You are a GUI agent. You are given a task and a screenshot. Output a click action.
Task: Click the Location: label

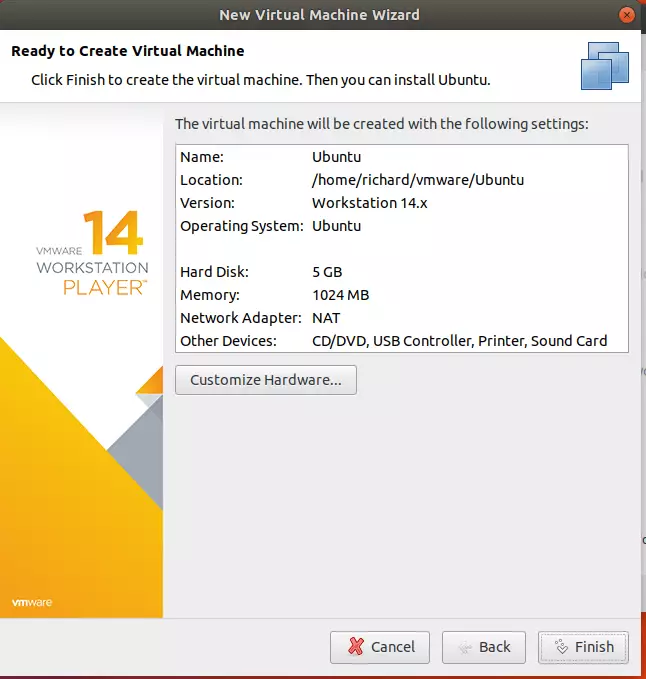coord(211,180)
